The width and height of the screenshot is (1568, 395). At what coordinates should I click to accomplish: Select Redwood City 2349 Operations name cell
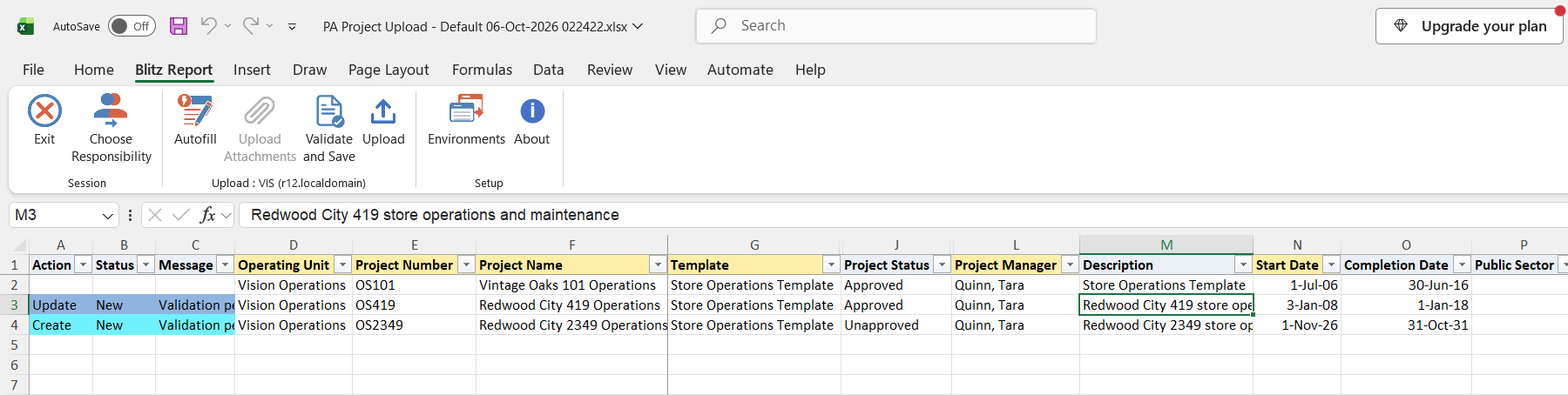coord(571,325)
